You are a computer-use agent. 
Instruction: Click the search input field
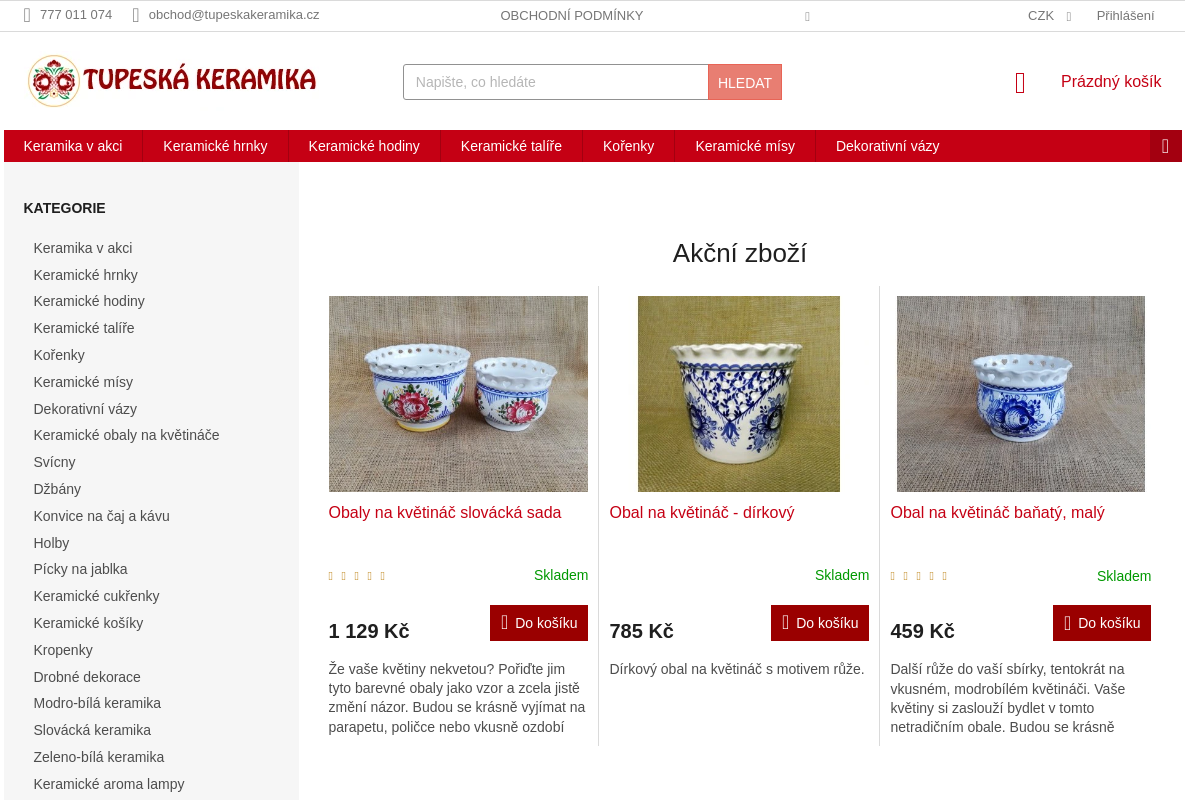coord(556,82)
